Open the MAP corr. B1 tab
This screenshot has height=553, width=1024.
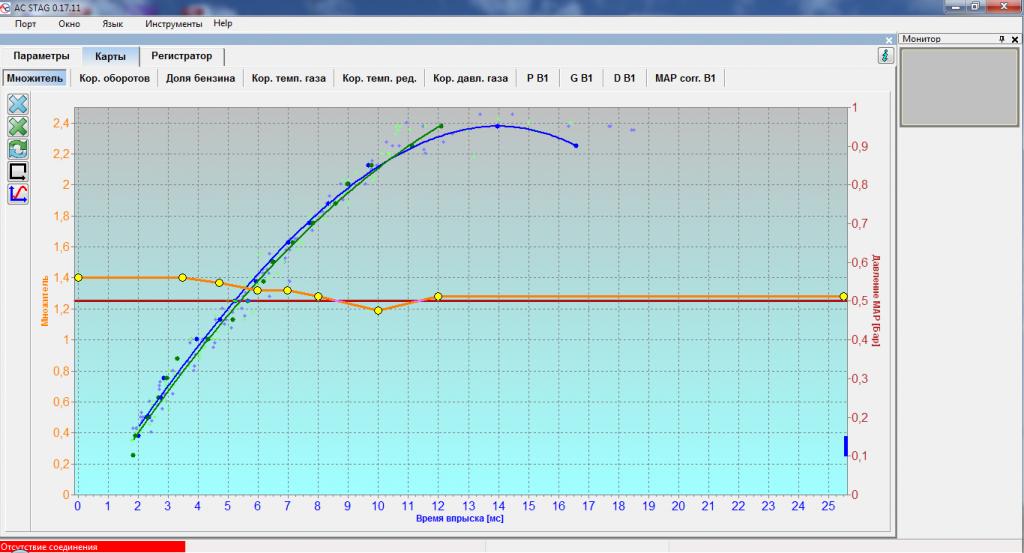(x=685, y=78)
